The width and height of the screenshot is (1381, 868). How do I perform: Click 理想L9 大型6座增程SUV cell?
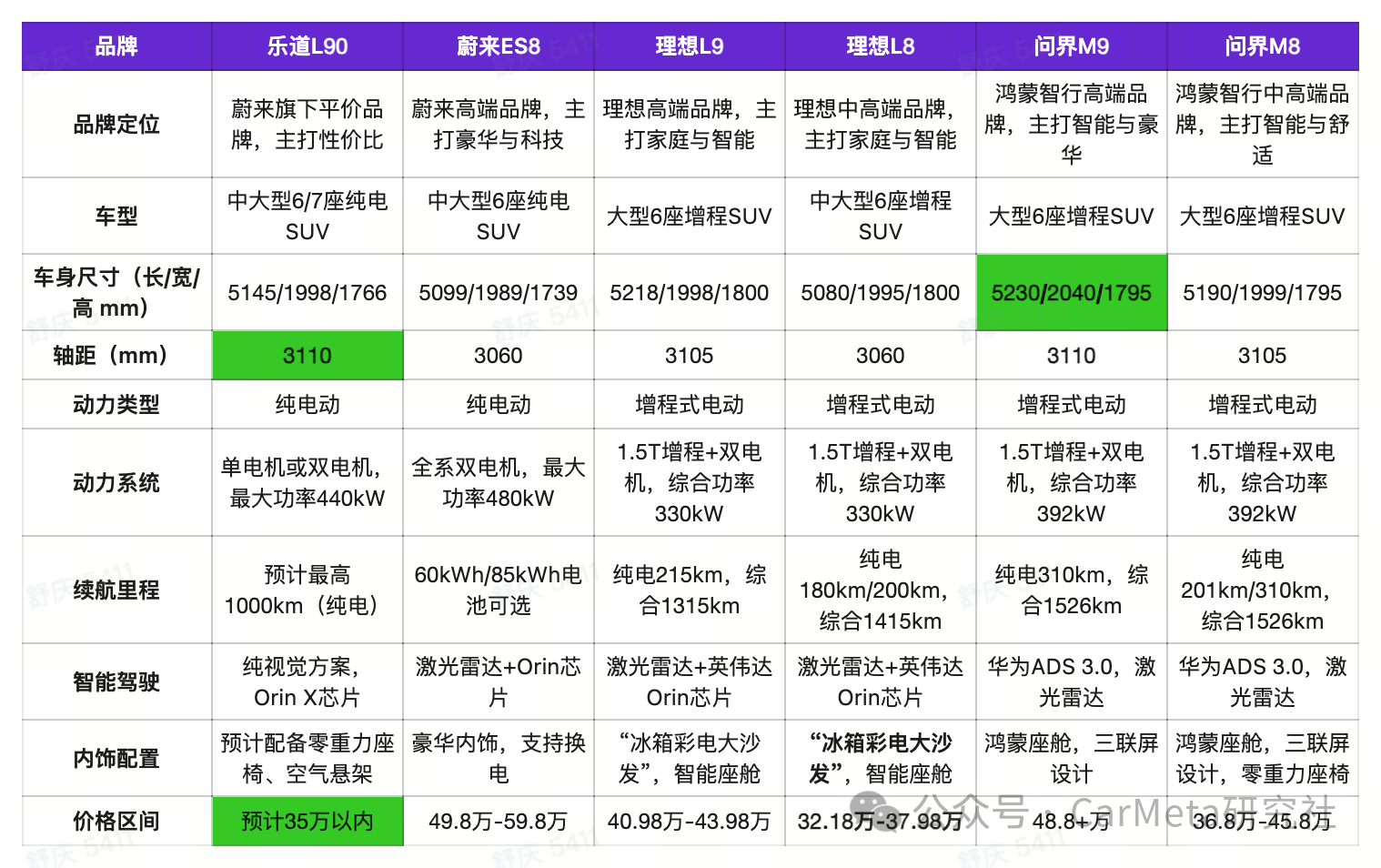click(x=690, y=216)
